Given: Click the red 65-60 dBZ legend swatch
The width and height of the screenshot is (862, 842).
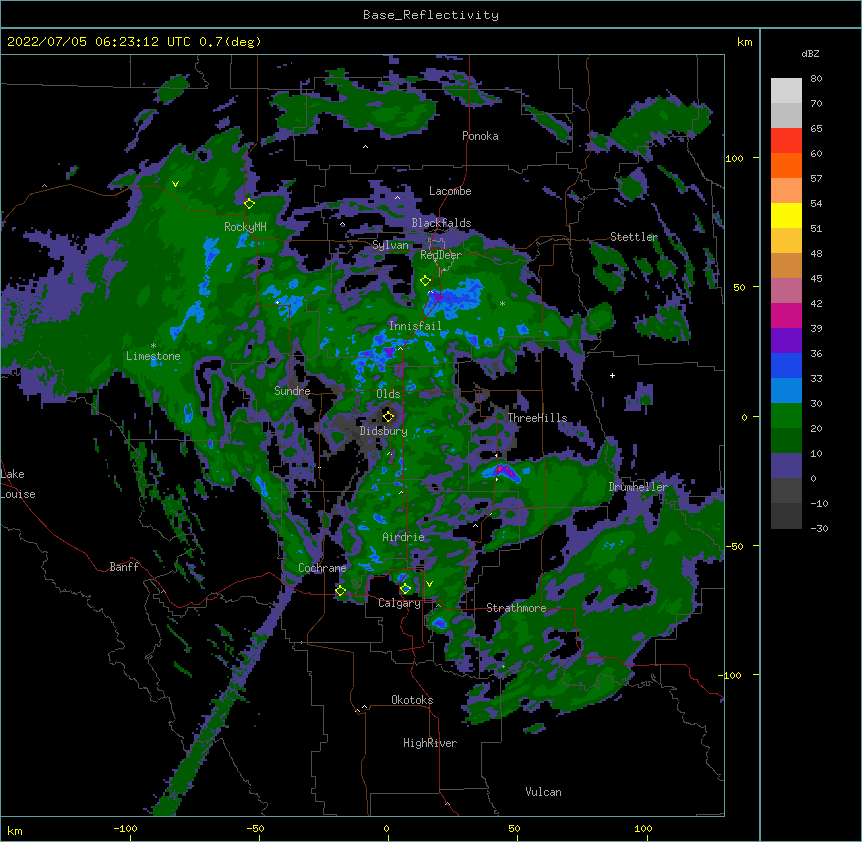Looking at the screenshot, I should point(786,141).
